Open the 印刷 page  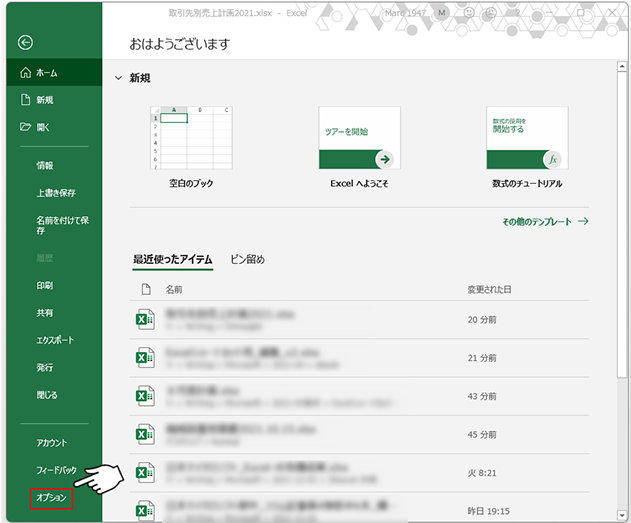[x=45, y=285]
